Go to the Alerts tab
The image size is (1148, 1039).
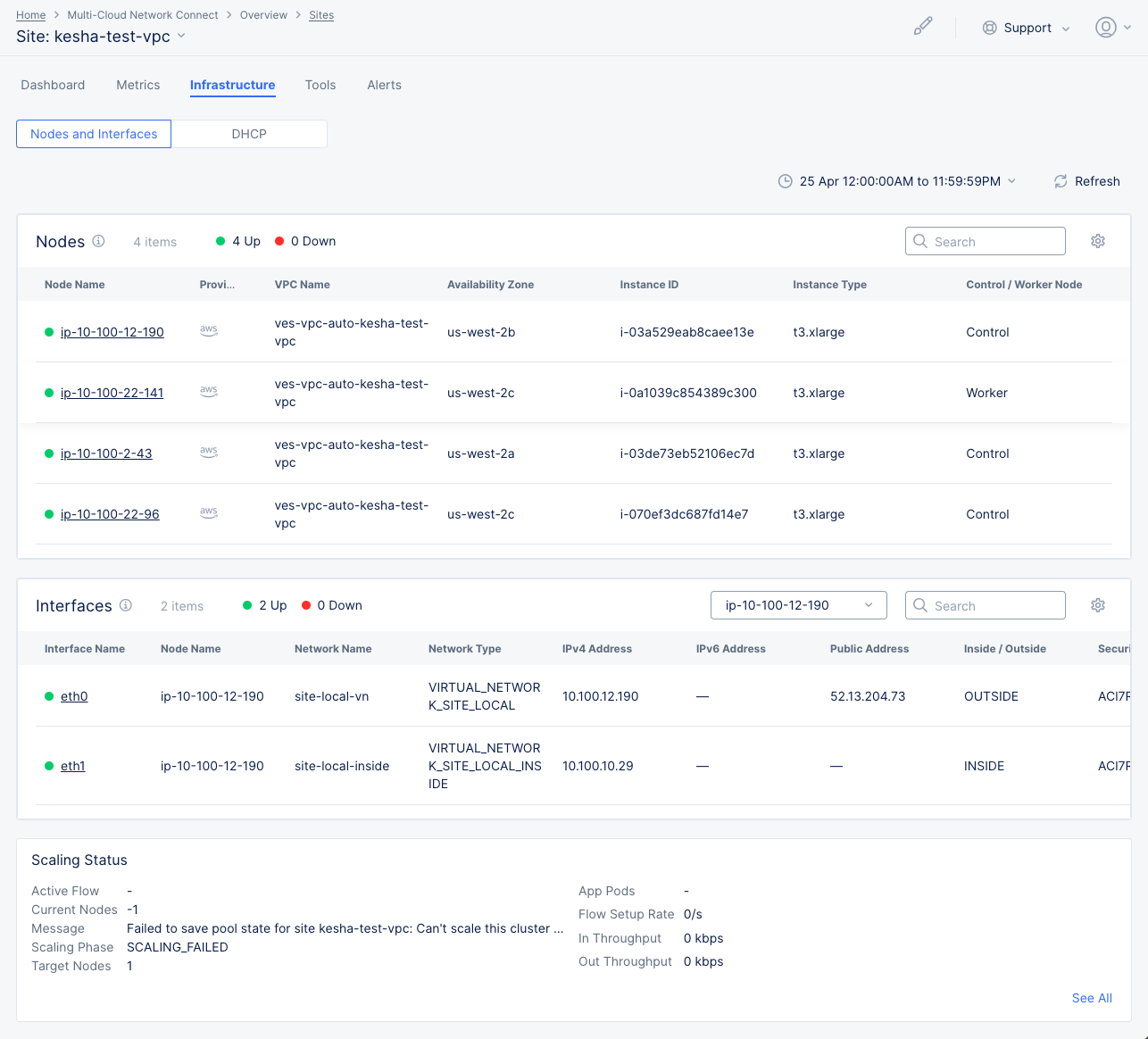(384, 85)
